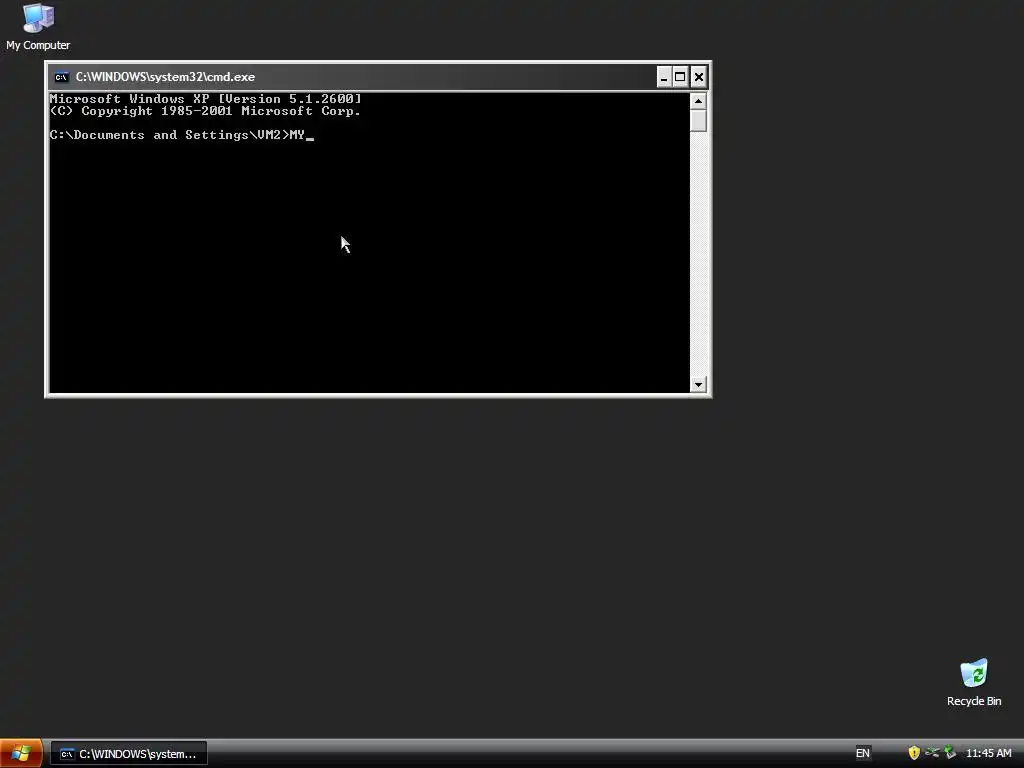Click the network connection tray icon
Viewport: 1024px width, 768px height.
[932, 753]
